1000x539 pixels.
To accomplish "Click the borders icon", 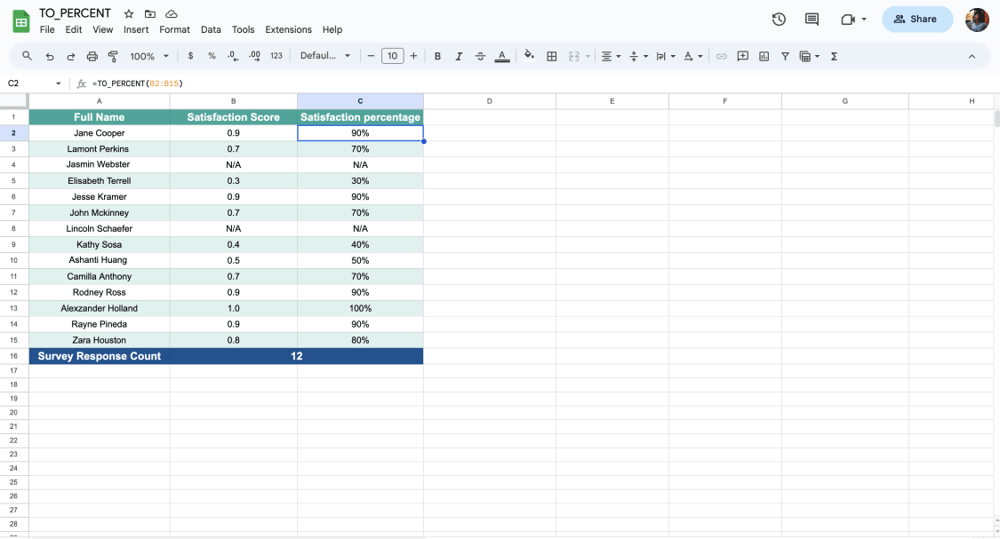I will [551, 57].
